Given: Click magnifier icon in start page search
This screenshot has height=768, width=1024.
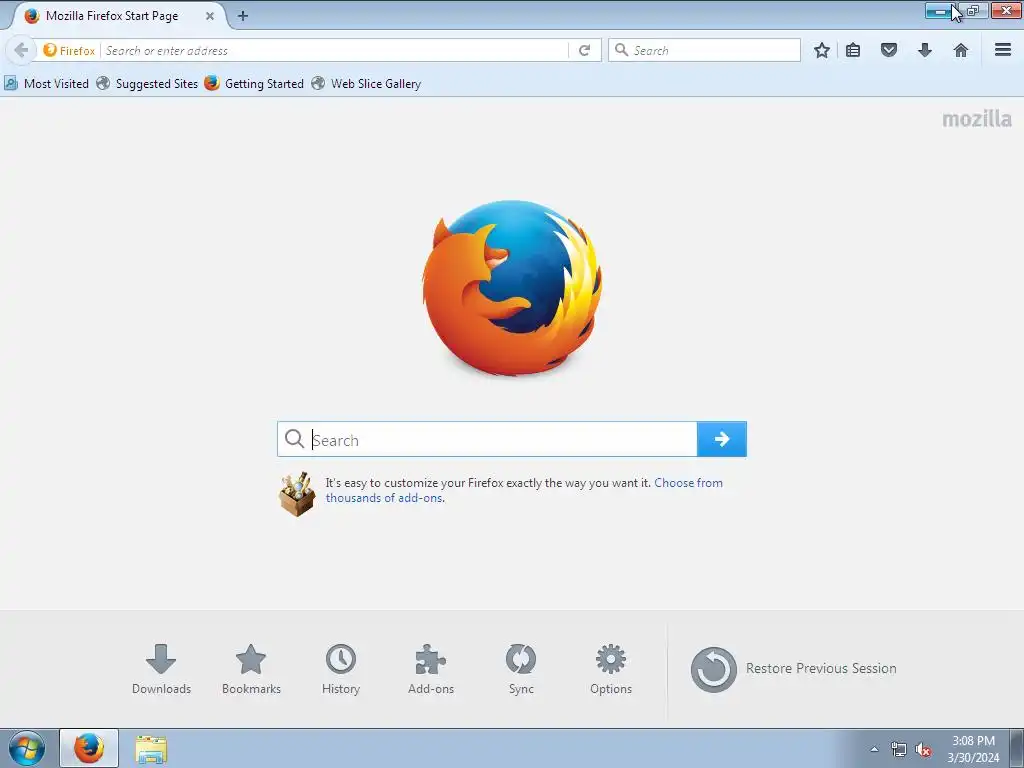Looking at the screenshot, I should tap(295, 439).
